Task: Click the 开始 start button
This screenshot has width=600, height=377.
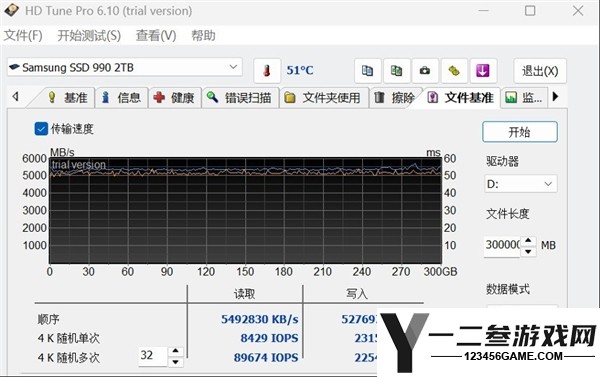Action: [520, 132]
